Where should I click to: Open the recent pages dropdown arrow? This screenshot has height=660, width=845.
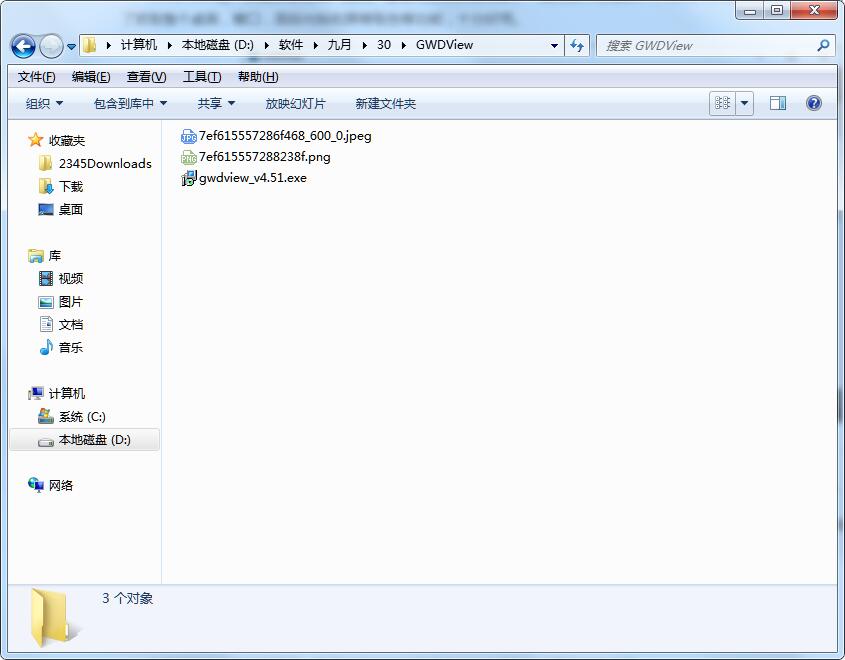point(71,47)
